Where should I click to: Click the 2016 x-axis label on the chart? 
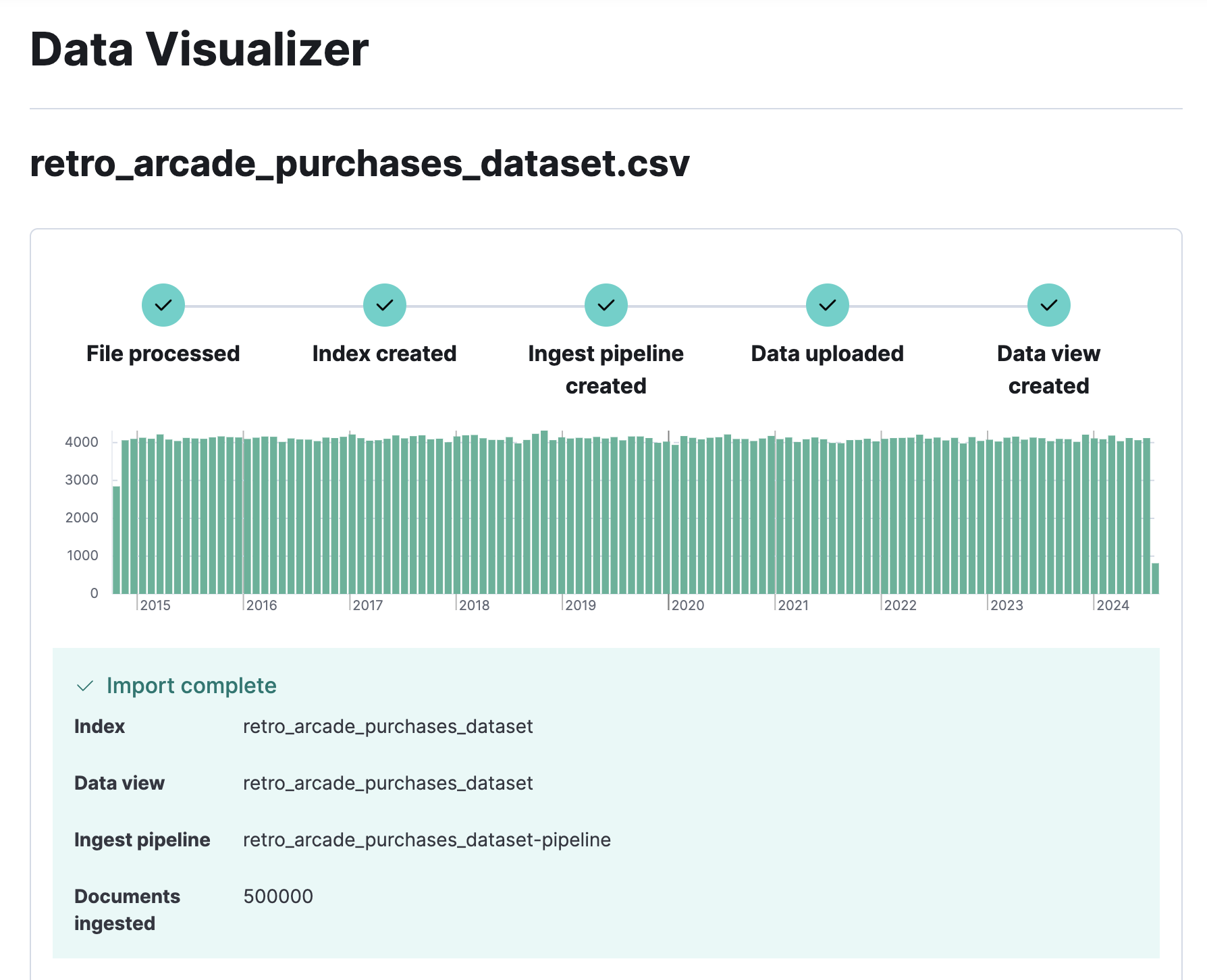point(262,605)
